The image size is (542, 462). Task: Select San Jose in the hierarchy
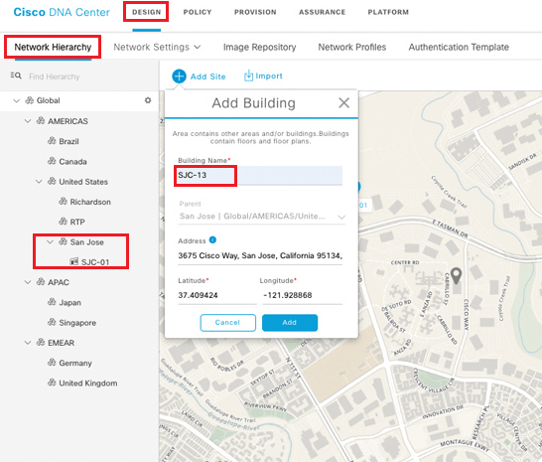pyautogui.click(x=87, y=242)
